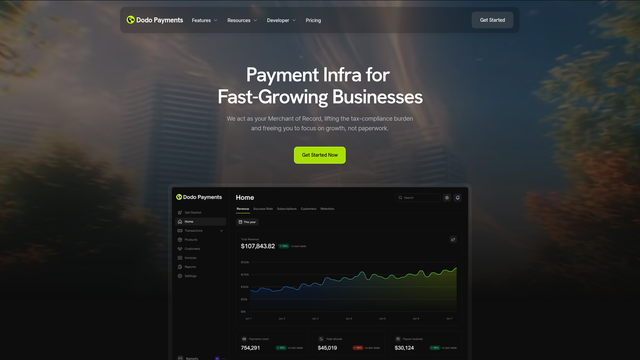Click the $45,019 total refunds value
Image resolution: width=640 pixels, height=360 pixels.
coord(327,348)
